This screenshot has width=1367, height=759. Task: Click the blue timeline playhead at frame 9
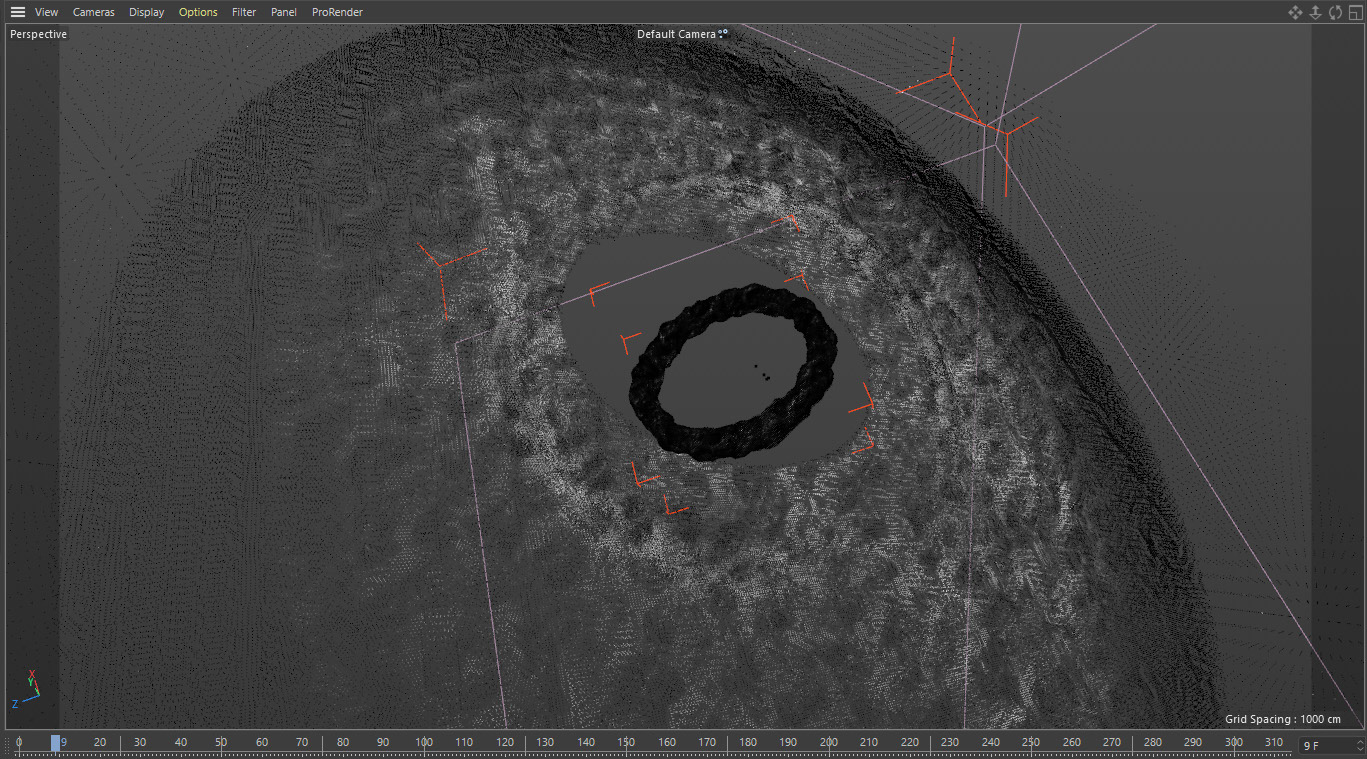(56, 743)
